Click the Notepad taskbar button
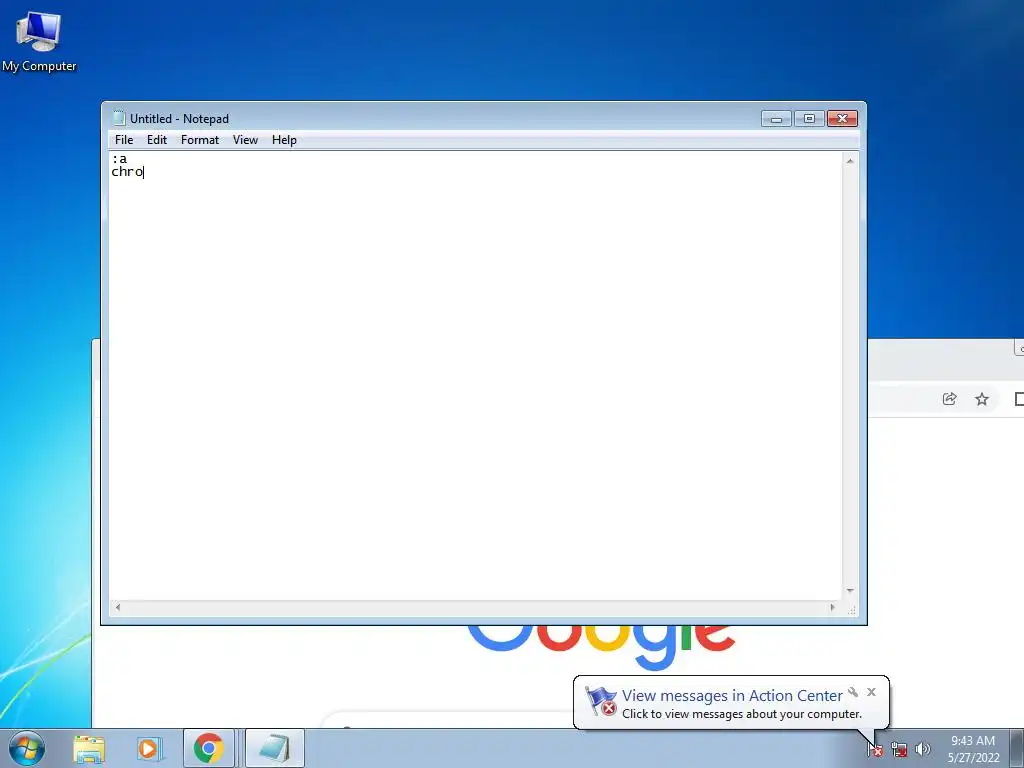Image resolution: width=1024 pixels, height=768 pixels. (x=275, y=748)
